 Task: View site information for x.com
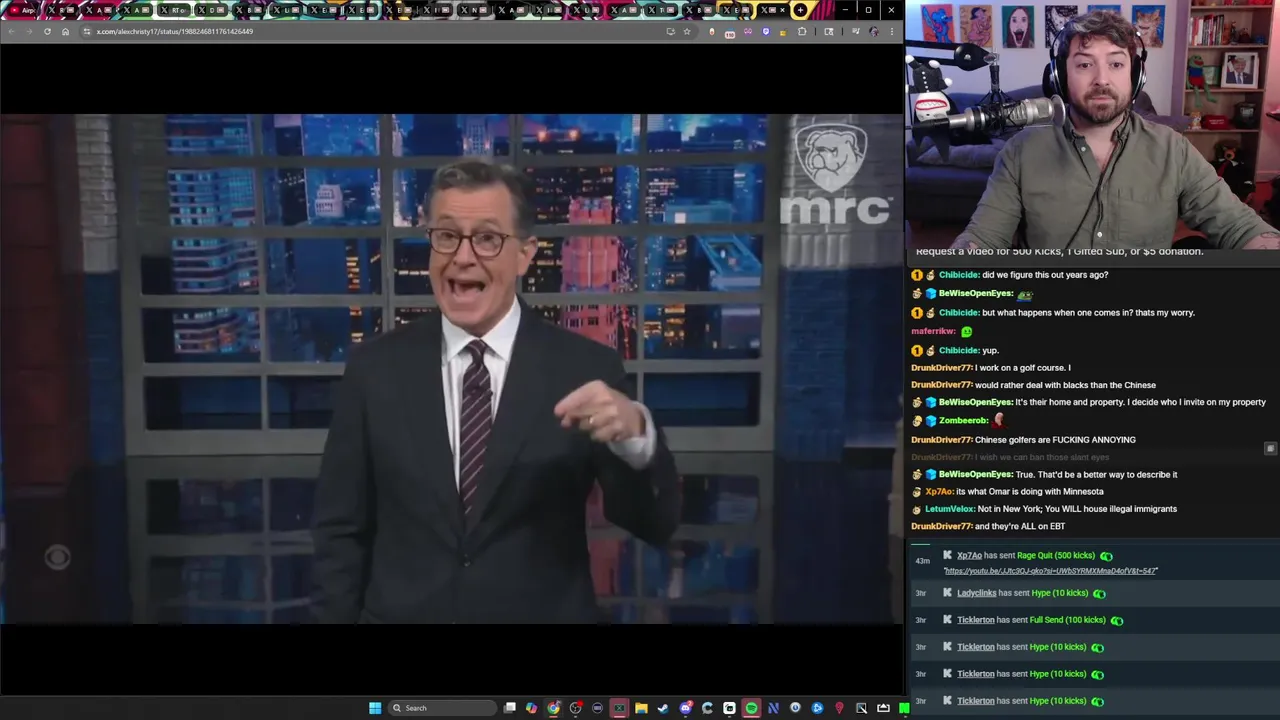click(x=86, y=31)
